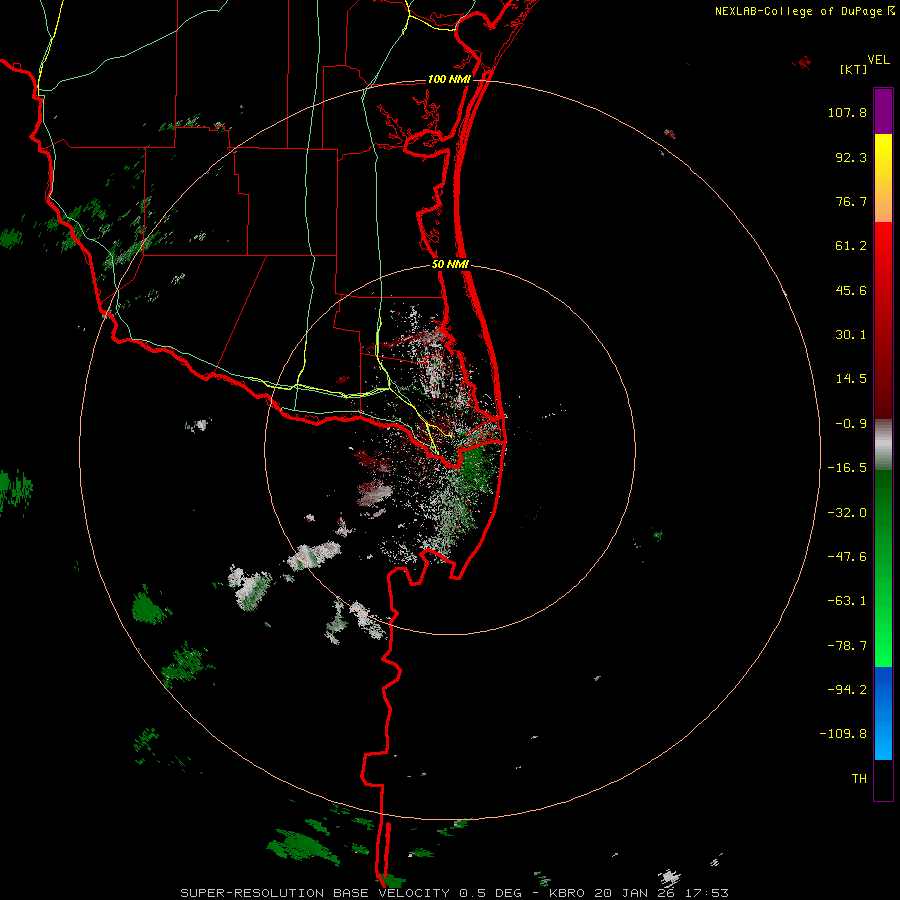The width and height of the screenshot is (900, 900).
Task: Click the black TH segment of the color bar
Action: tap(883, 779)
